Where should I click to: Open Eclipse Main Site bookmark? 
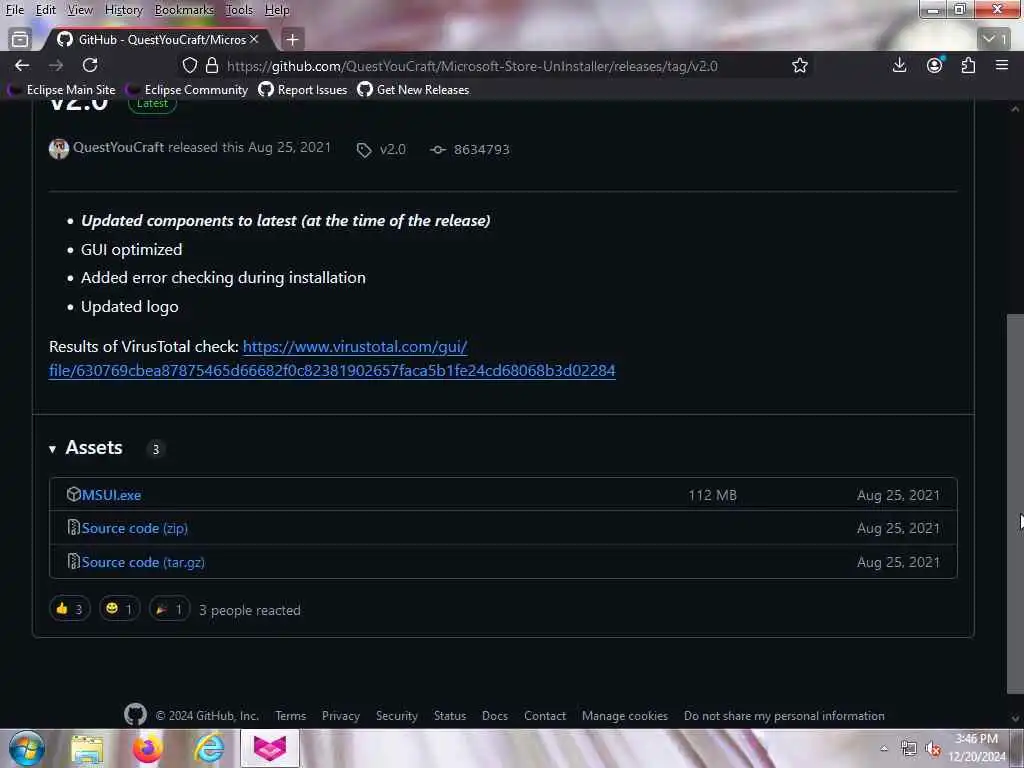[61, 89]
